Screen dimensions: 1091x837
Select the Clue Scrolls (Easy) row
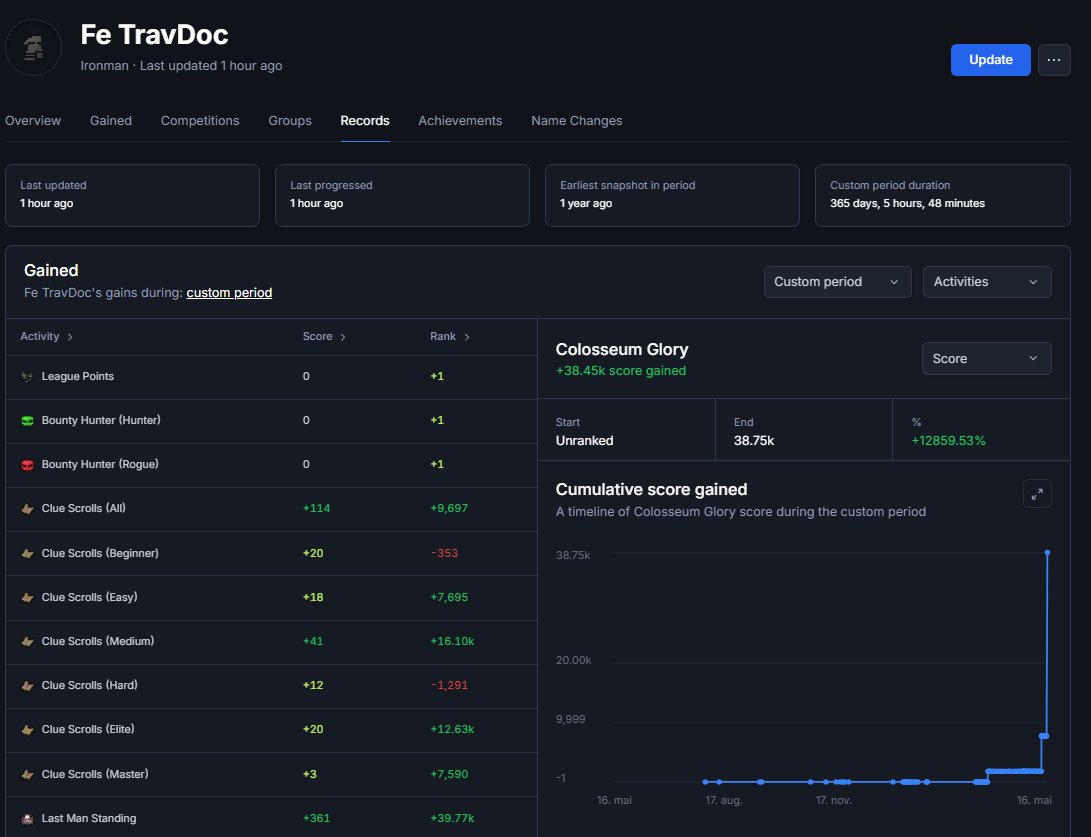271,598
